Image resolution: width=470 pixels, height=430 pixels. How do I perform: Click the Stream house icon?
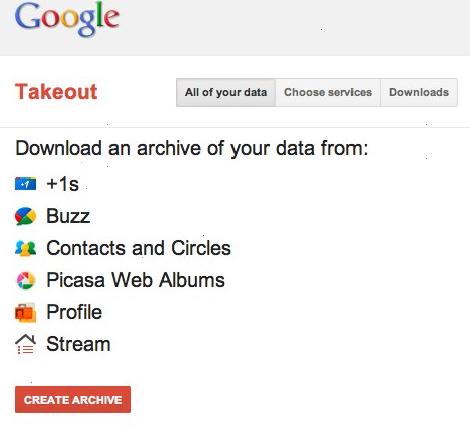coord(25,344)
